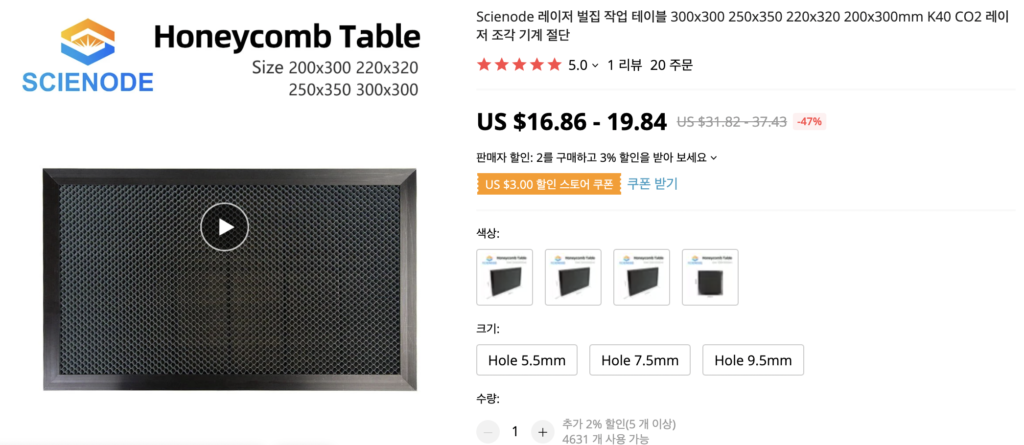Select the third 색상 thumbnail option
The image size is (1024, 445).
[641, 277]
